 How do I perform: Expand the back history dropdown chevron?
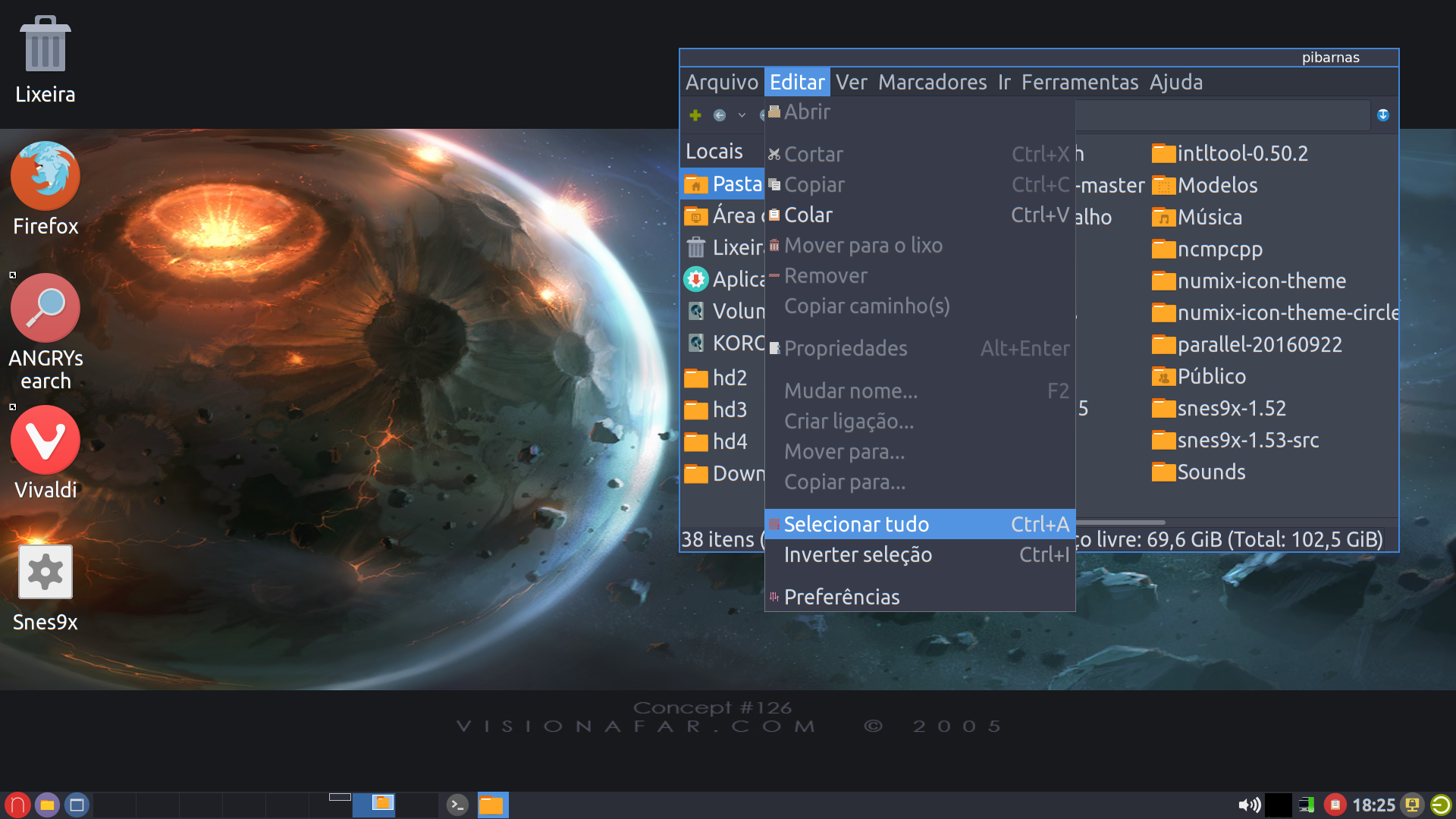tap(742, 115)
